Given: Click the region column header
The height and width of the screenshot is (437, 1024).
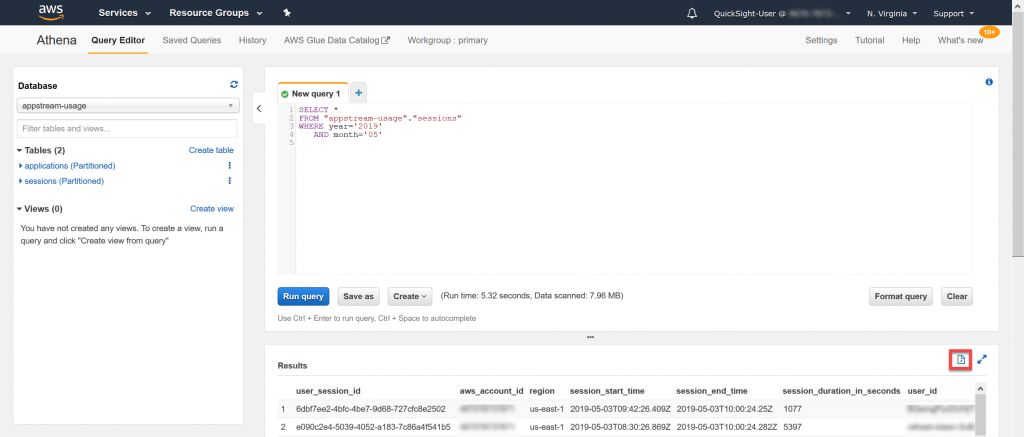Looking at the screenshot, I should 542,391.
